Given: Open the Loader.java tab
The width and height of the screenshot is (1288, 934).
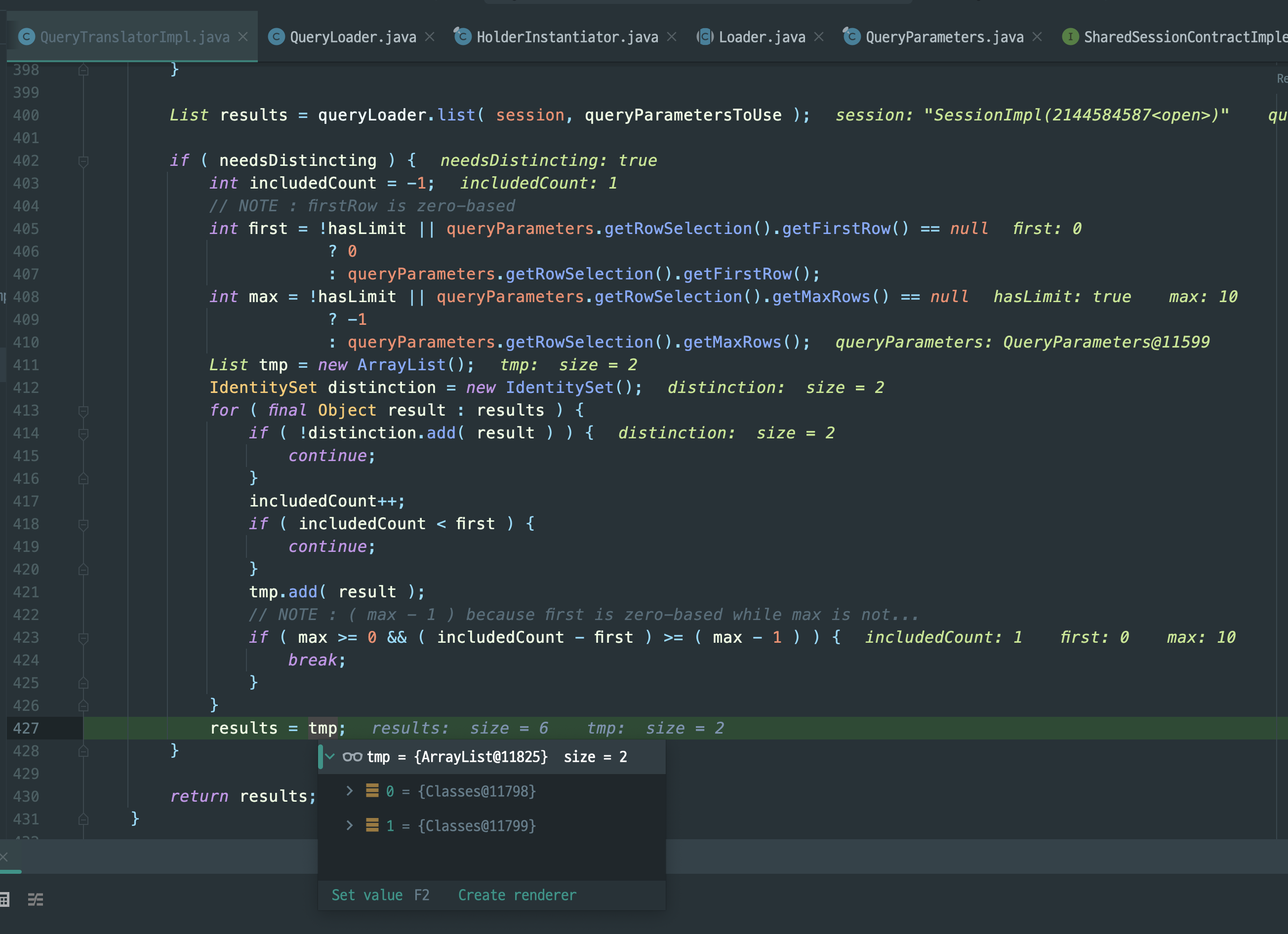Looking at the screenshot, I should pos(762,37).
